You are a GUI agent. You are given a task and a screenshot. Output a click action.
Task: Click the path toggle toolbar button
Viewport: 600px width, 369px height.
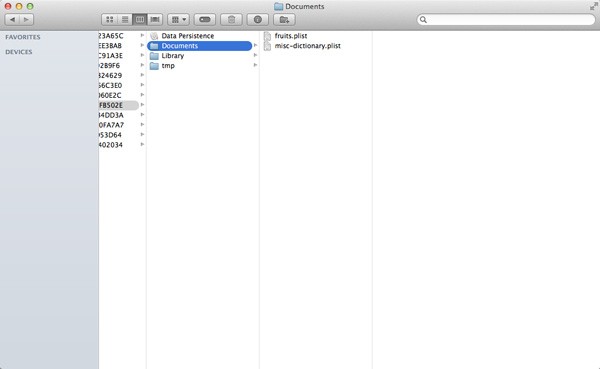(x=205, y=20)
